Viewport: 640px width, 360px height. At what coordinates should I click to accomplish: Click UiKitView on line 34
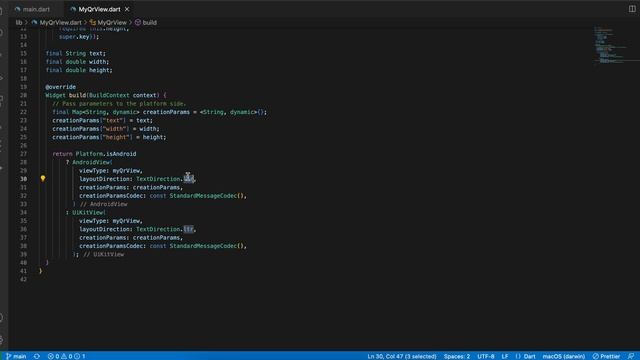tap(87, 212)
